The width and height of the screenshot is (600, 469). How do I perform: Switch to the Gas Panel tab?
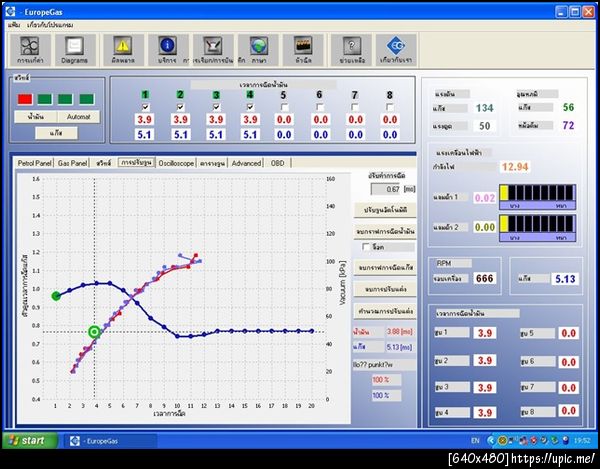72,163
